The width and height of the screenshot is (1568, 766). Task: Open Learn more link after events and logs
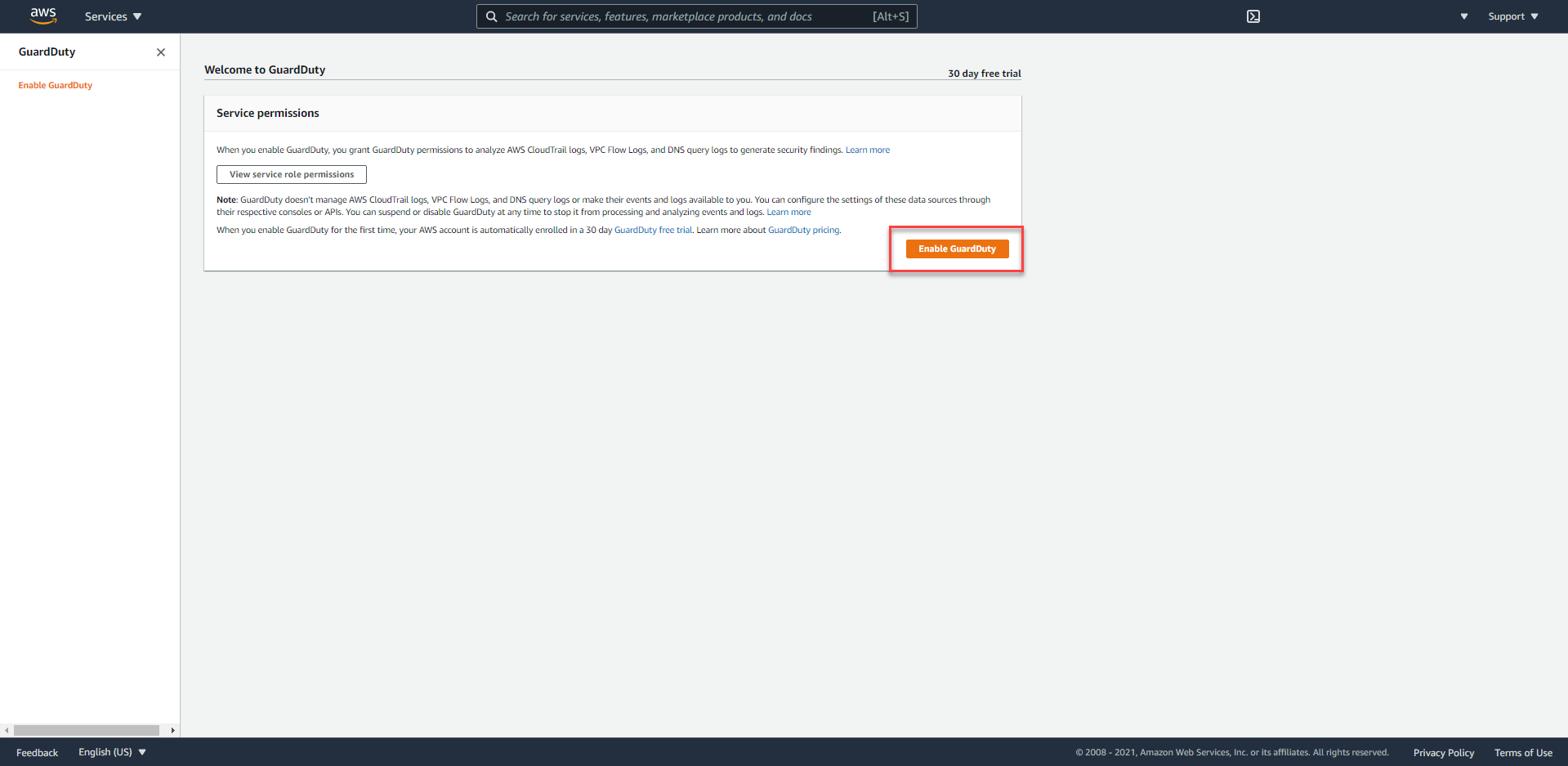coord(788,212)
